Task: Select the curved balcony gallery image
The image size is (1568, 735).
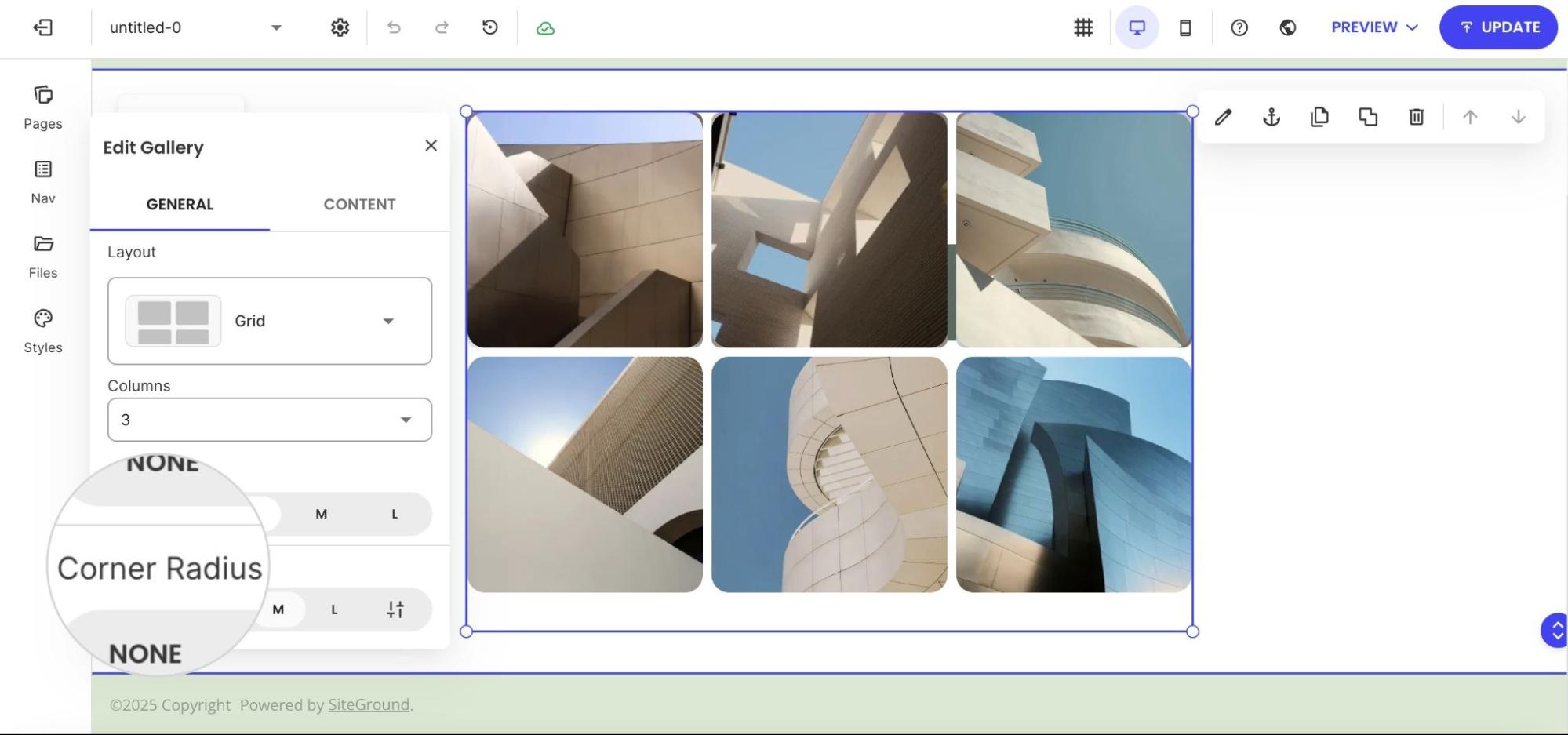Action: pyautogui.click(x=1074, y=230)
